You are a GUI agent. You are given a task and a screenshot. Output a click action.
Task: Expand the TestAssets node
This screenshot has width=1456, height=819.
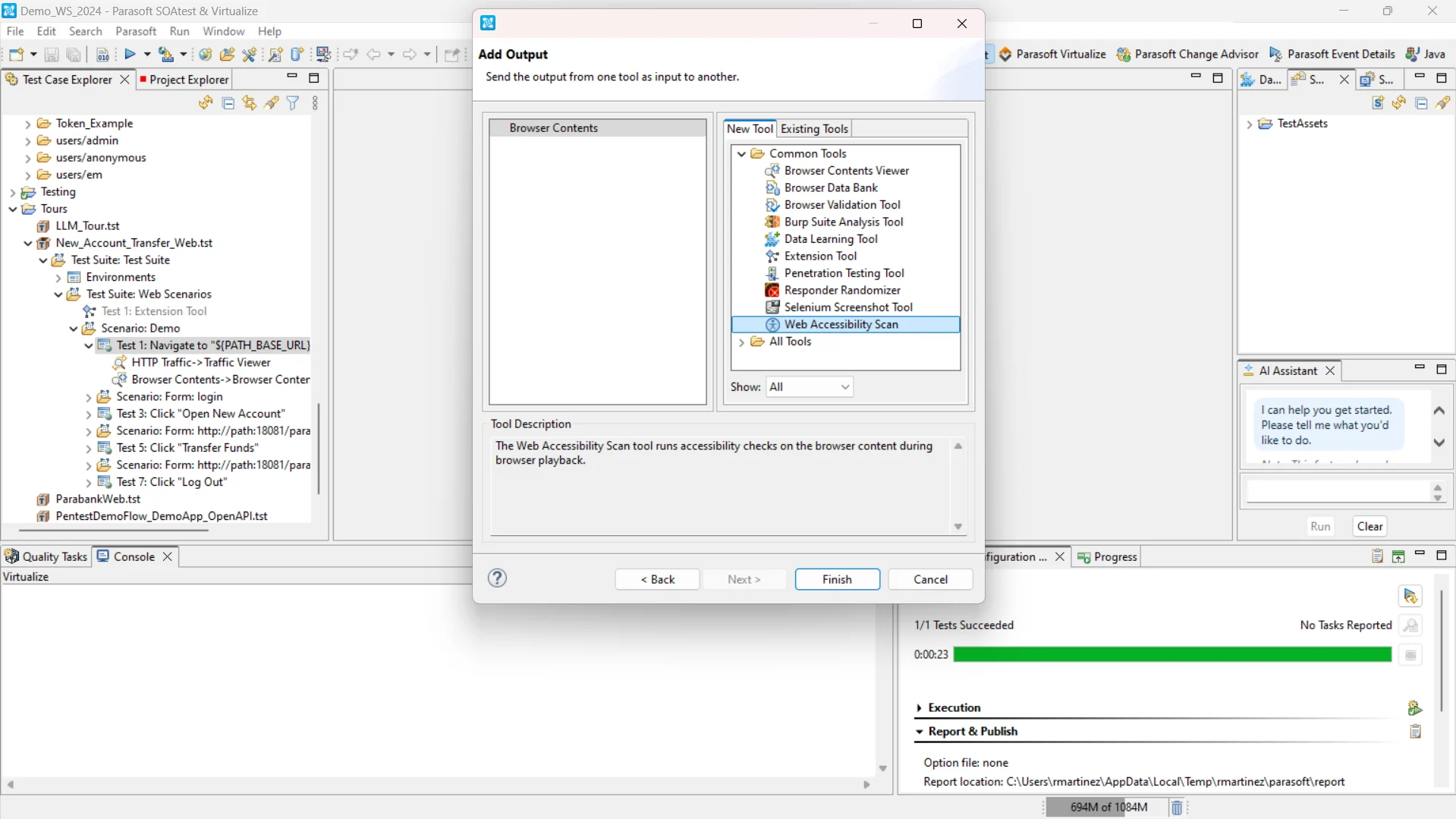(1249, 124)
